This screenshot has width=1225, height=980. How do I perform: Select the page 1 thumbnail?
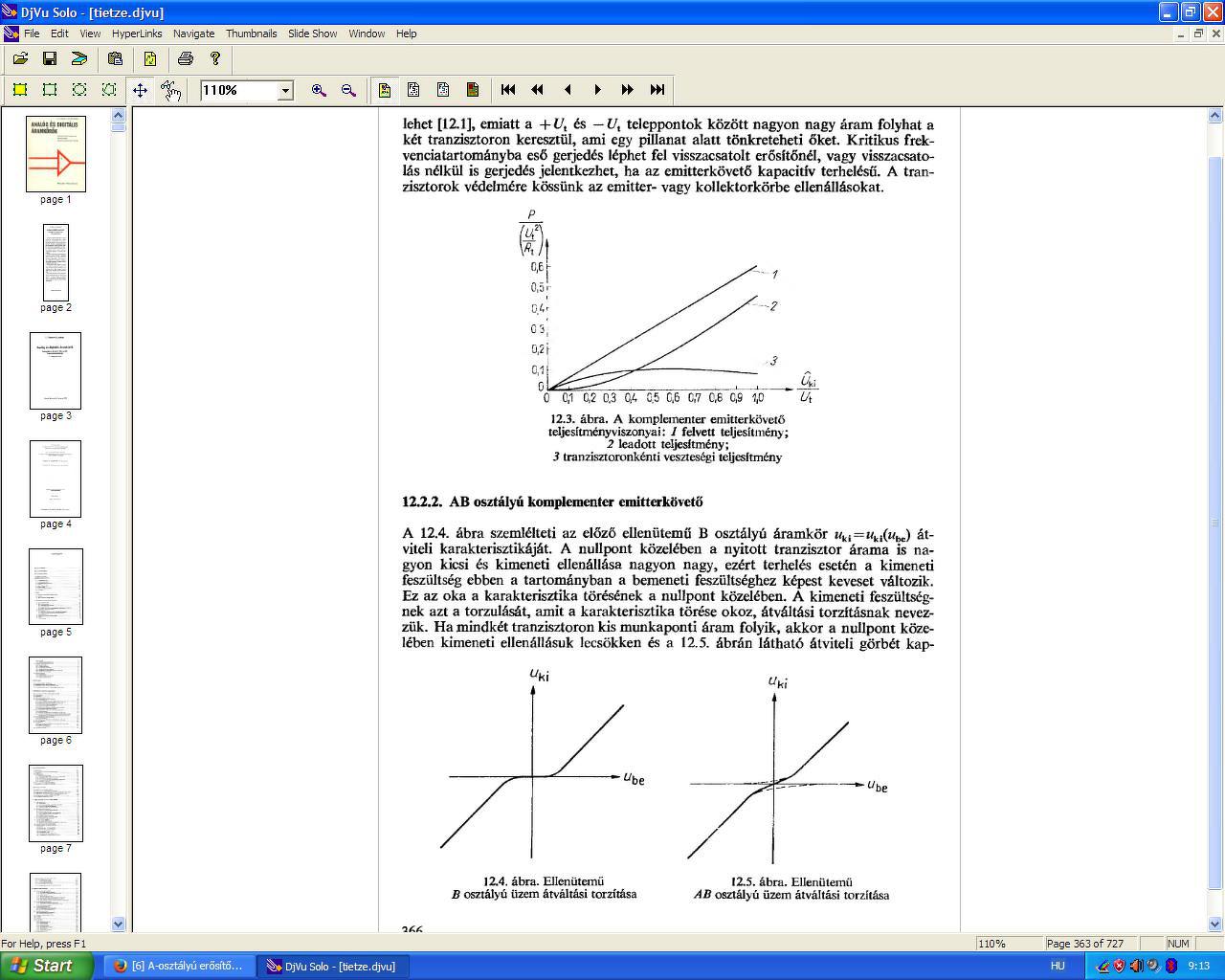[x=56, y=154]
